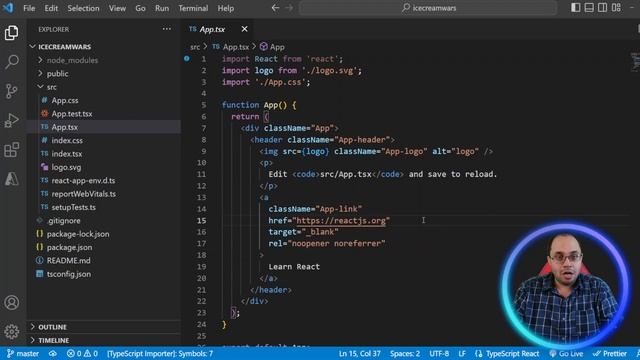Open the Help menu
Screen dimensions: 640x360
click(225, 8)
